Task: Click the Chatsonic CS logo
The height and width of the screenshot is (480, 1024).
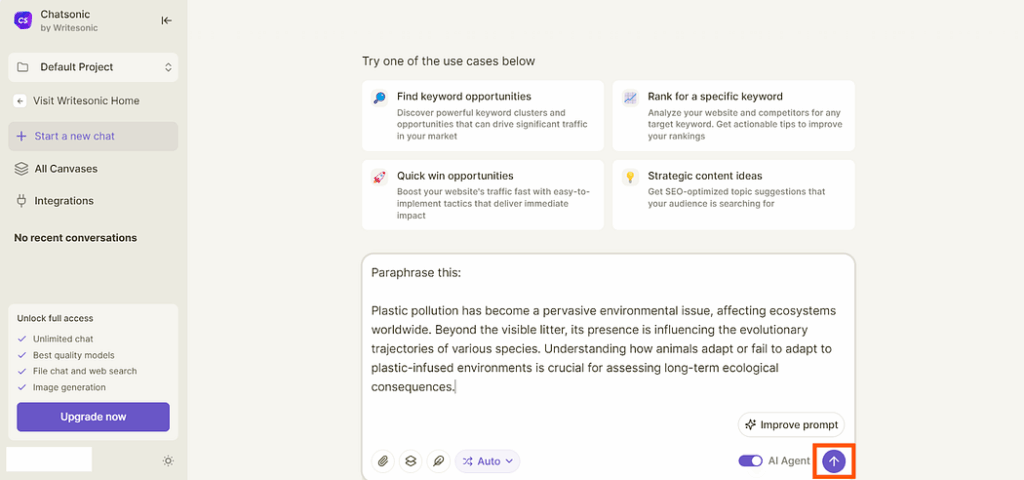Action: (x=23, y=20)
